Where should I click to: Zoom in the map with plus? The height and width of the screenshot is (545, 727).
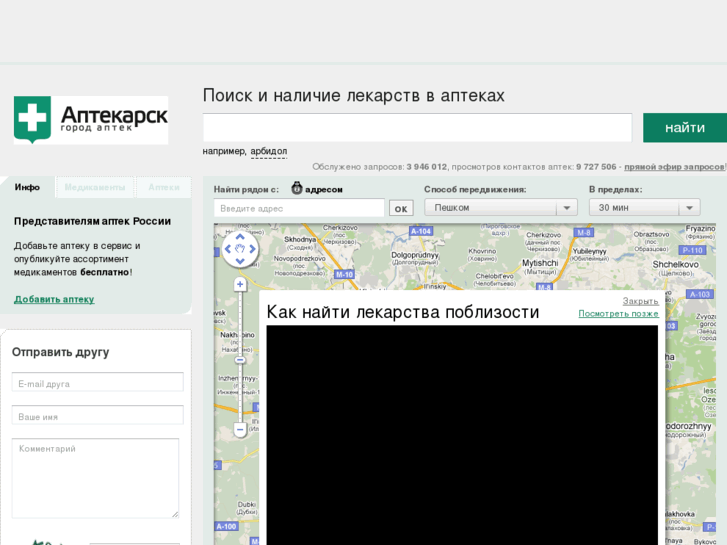[240, 285]
